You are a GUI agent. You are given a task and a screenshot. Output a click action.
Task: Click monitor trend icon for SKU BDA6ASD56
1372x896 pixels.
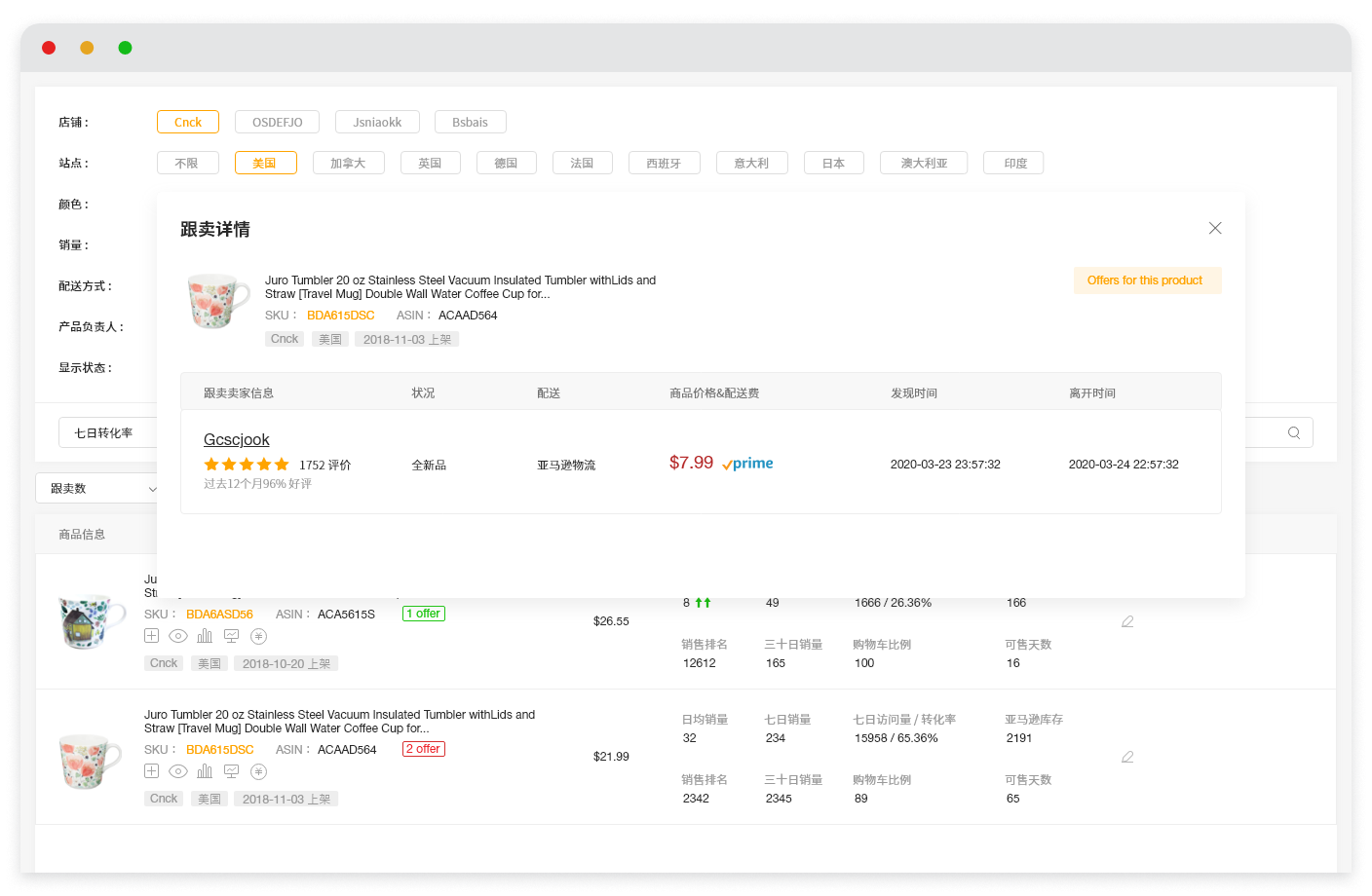(x=231, y=636)
